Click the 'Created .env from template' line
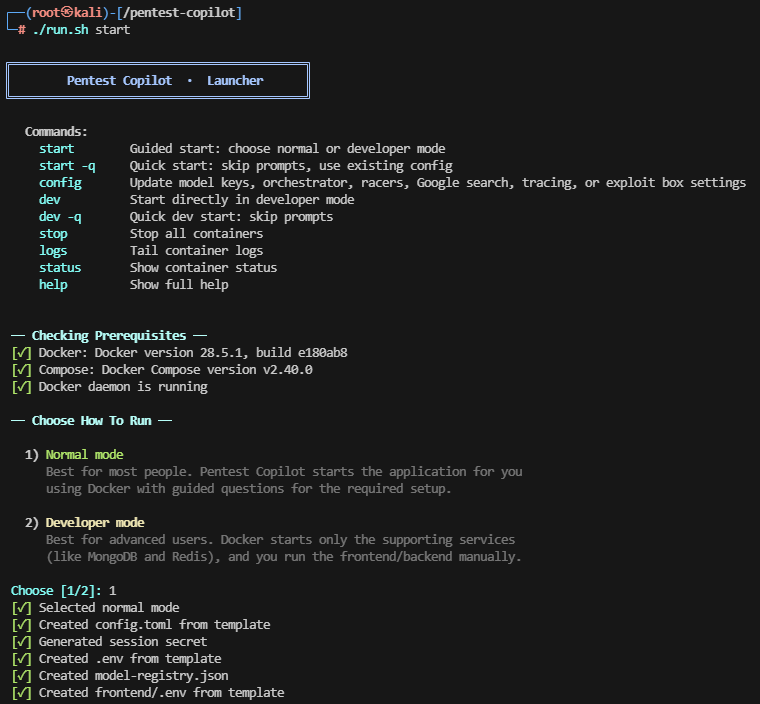 [130, 658]
